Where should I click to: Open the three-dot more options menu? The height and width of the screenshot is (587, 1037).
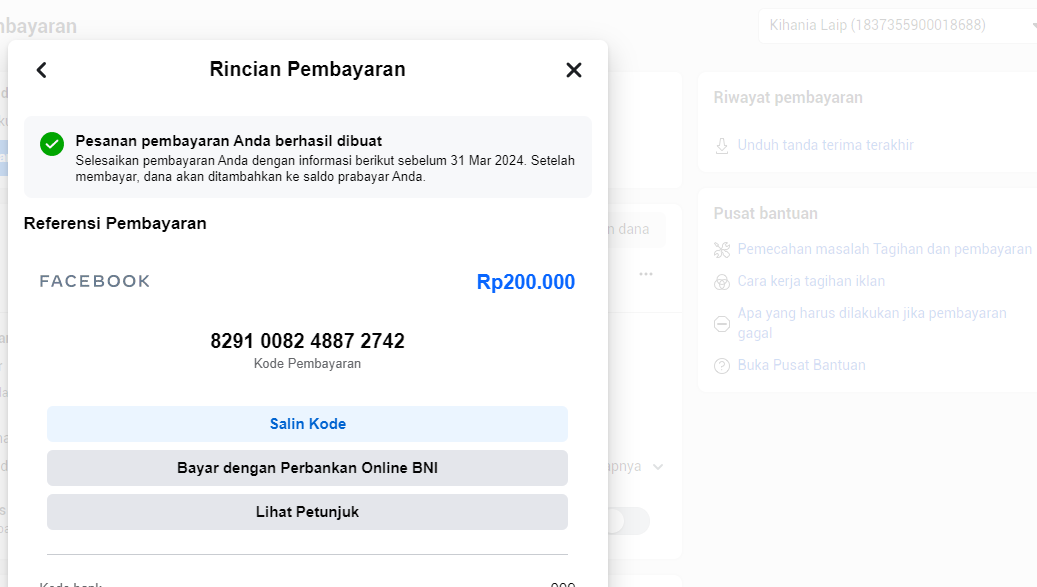pyautogui.click(x=646, y=274)
